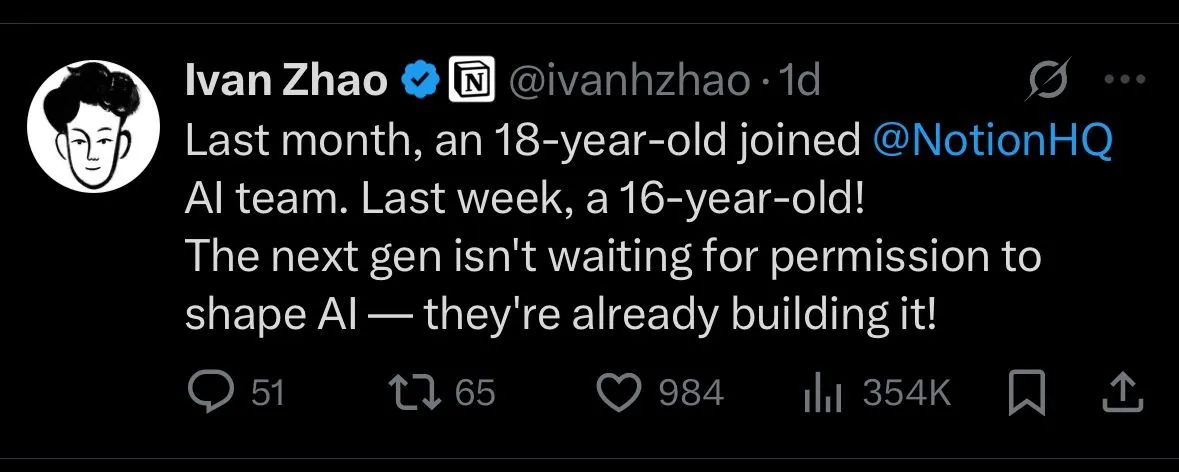
Task: Click the Ivan Zhao display name
Action: (286, 81)
